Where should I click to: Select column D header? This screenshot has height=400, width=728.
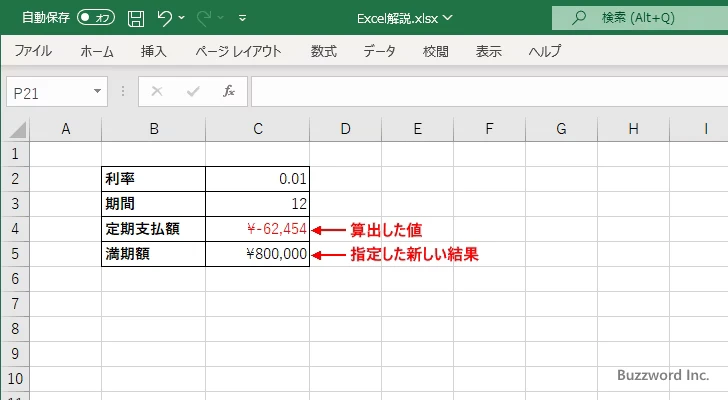(345, 129)
